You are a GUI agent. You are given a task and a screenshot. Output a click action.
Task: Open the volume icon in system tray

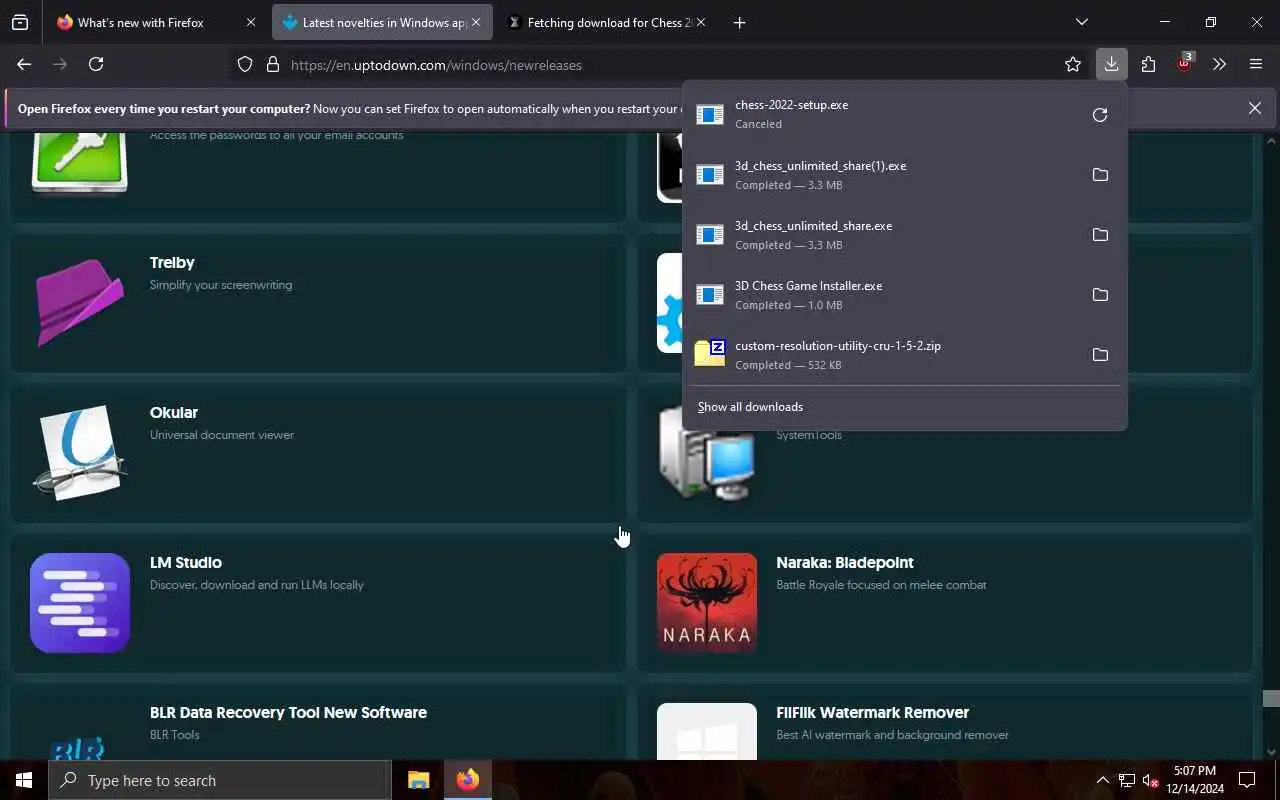pyautogui.click(x=1150, y=780)
